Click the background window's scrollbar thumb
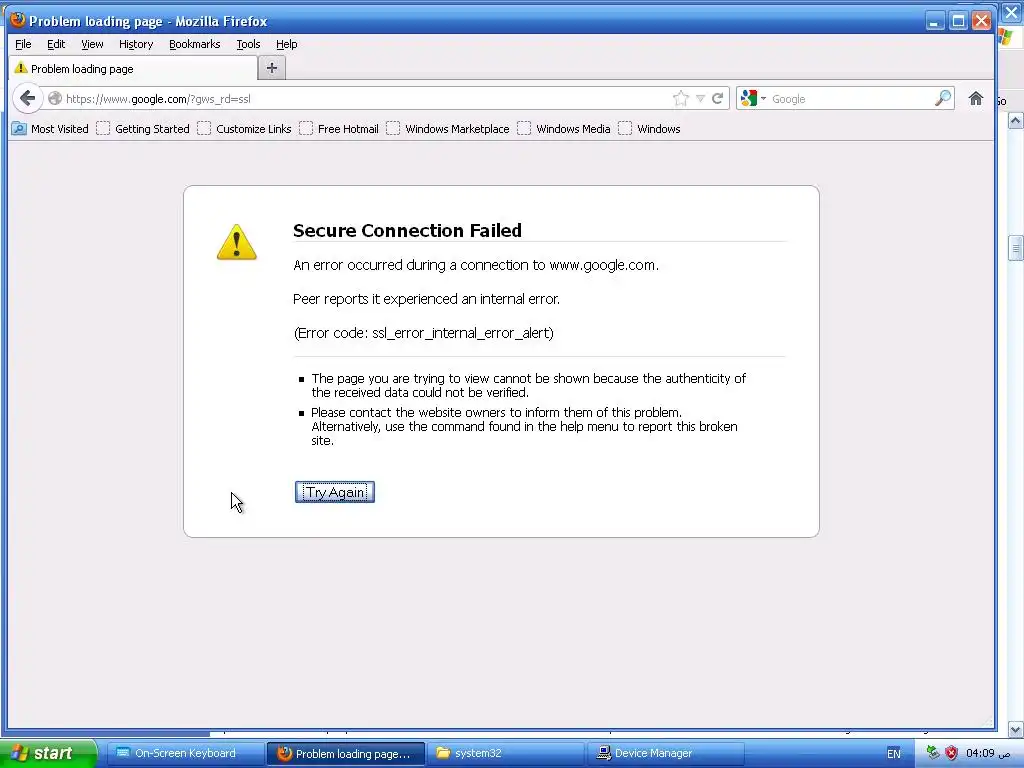1024x768 pixels. 1015,248
